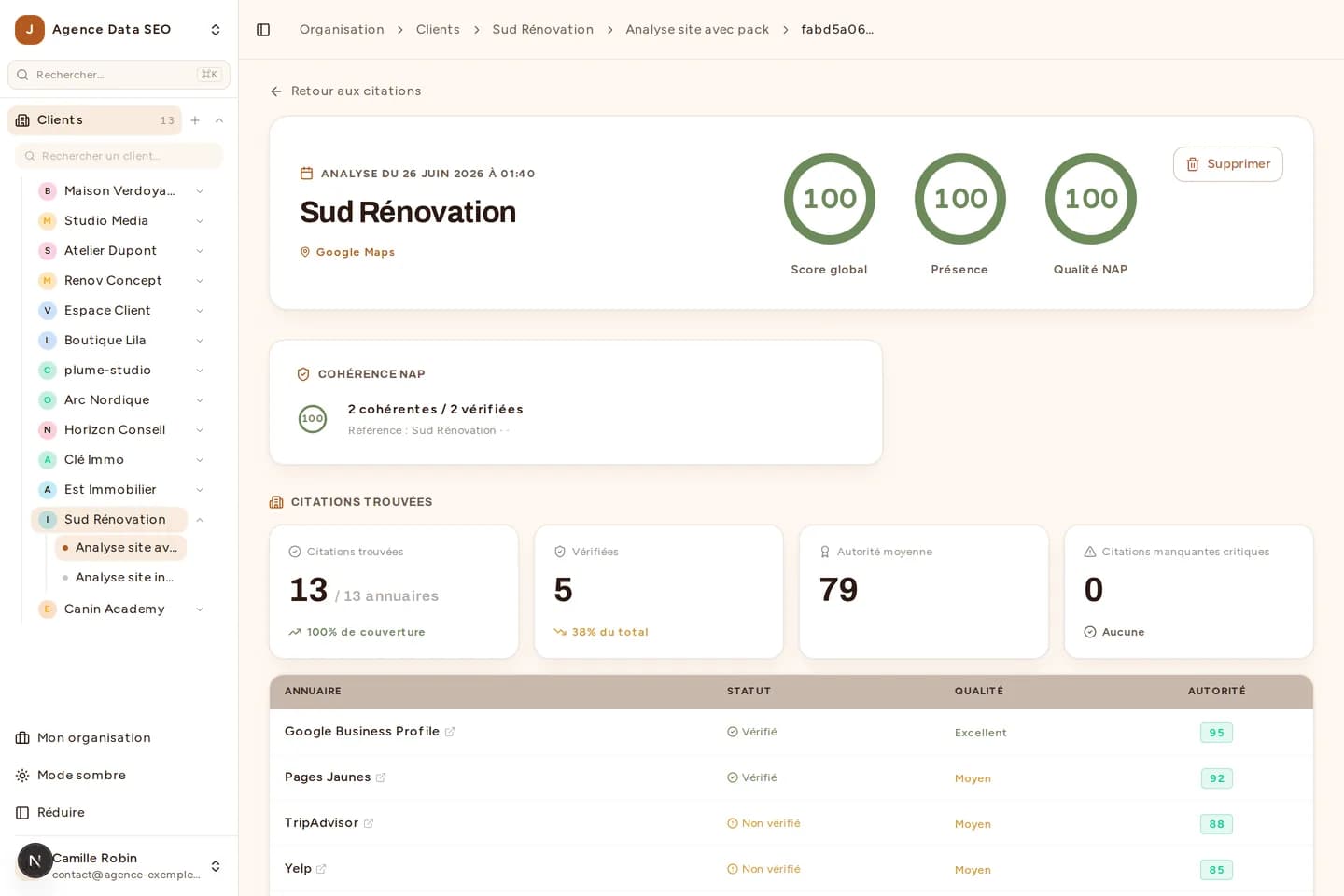
Task: Open Google Business Profile external link icon
Action: [x=450, y=732]
